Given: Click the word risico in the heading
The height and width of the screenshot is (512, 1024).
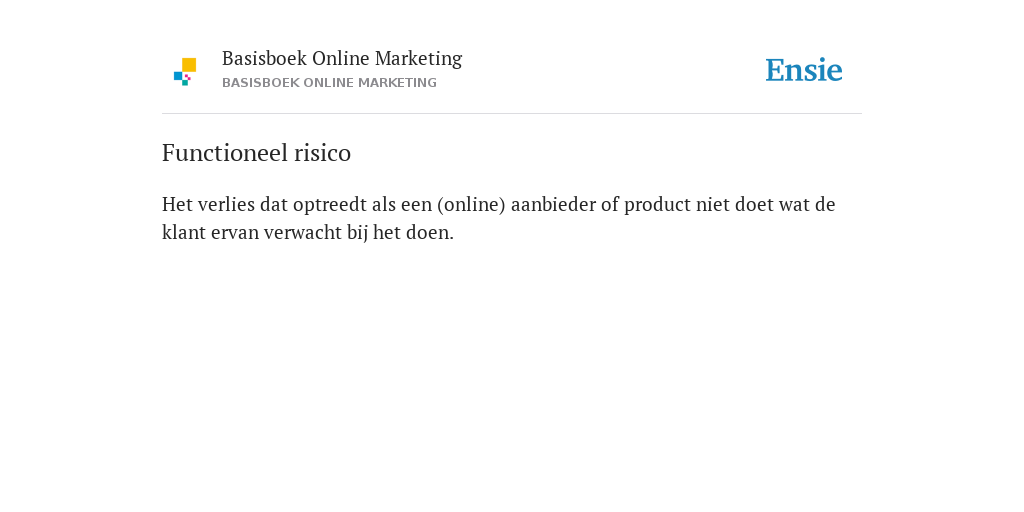Looking at the screenshot, I should [323, 153].
